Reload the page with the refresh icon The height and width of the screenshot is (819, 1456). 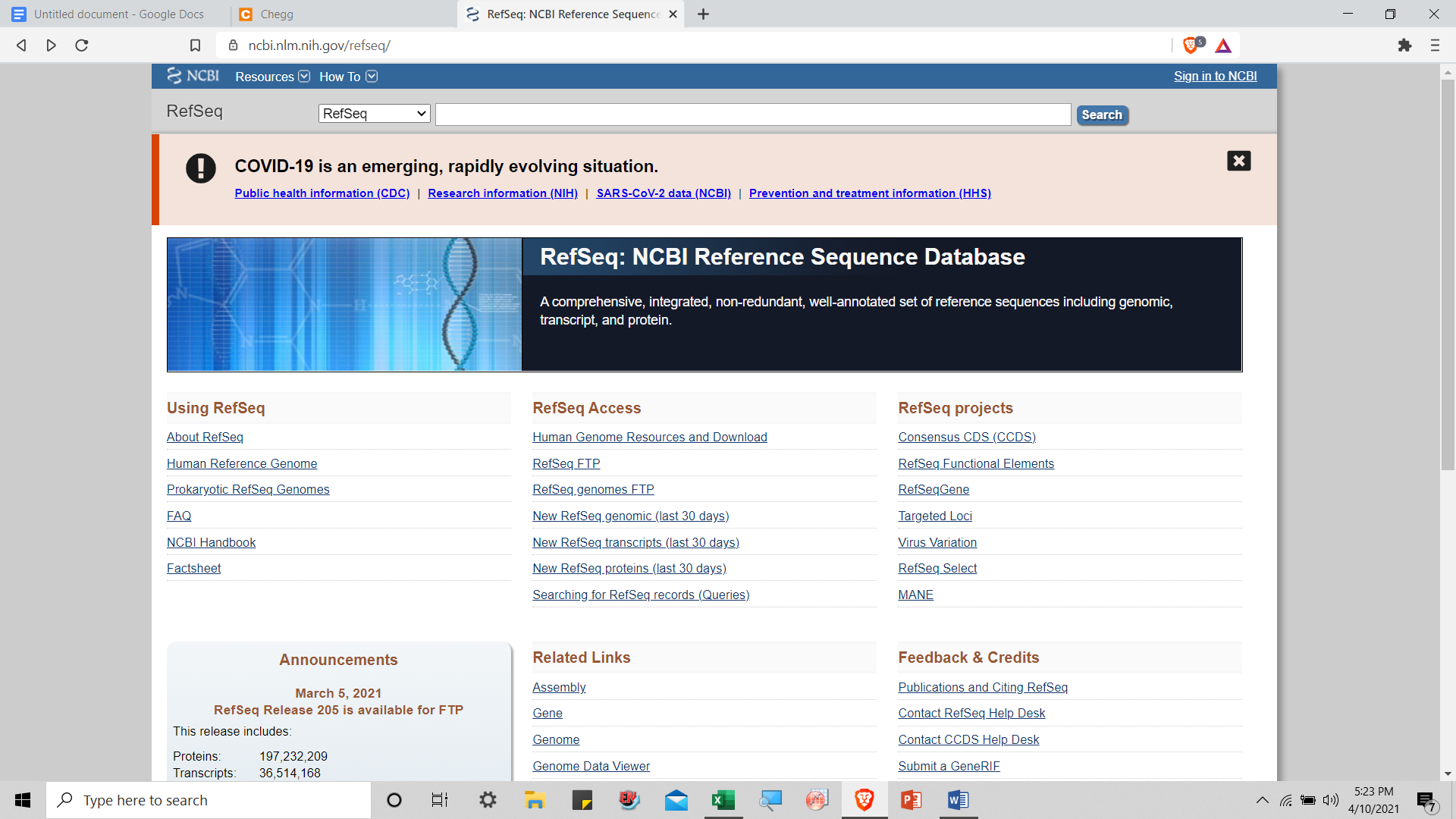point(82,45)
